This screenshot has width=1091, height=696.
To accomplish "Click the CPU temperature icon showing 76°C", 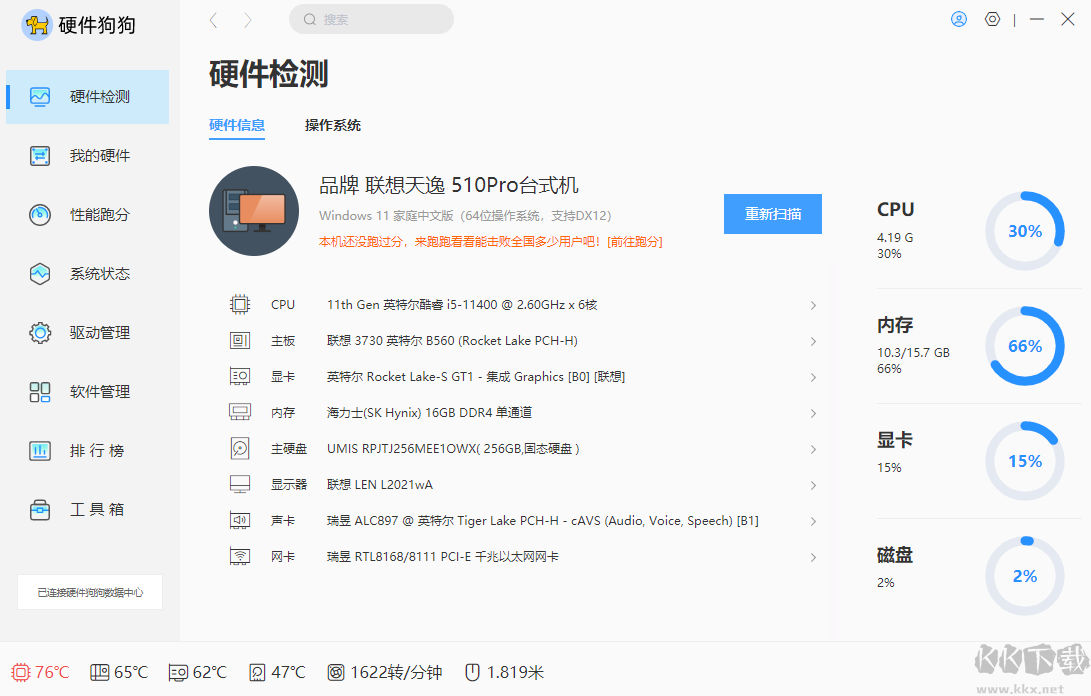I will click(18, 671).
